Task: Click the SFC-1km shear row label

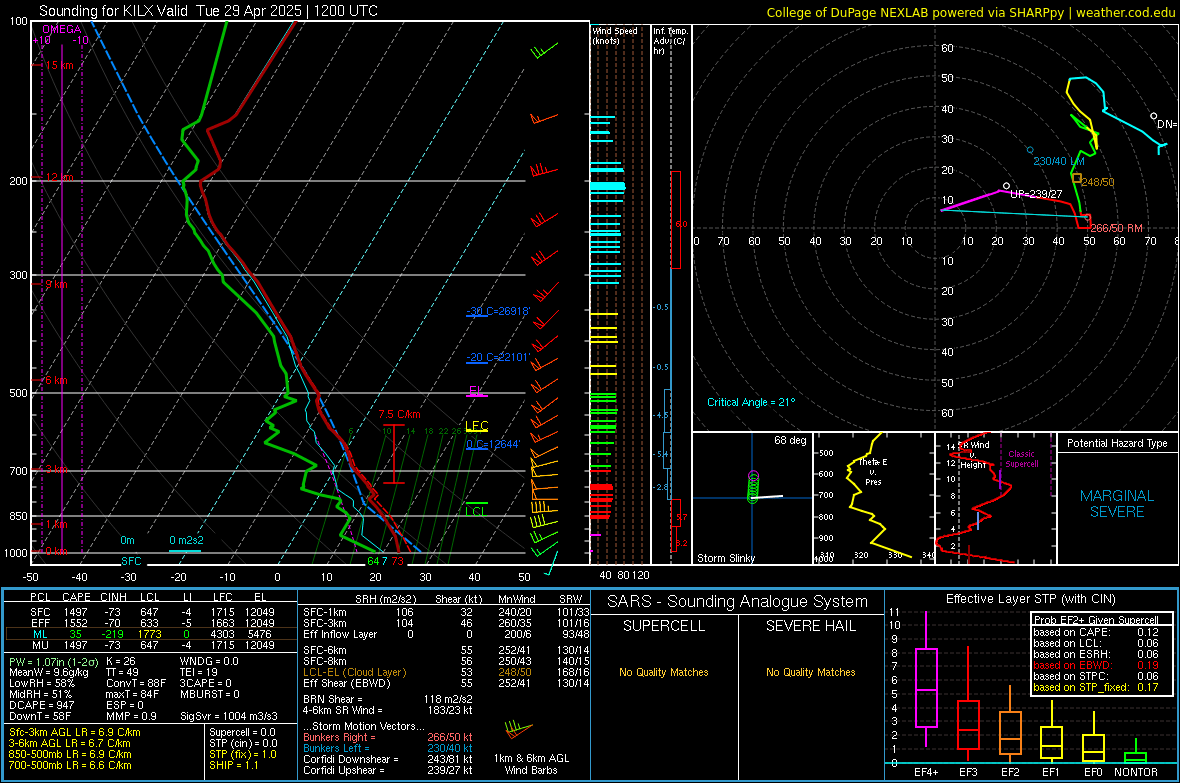Action: coord(325,613)
